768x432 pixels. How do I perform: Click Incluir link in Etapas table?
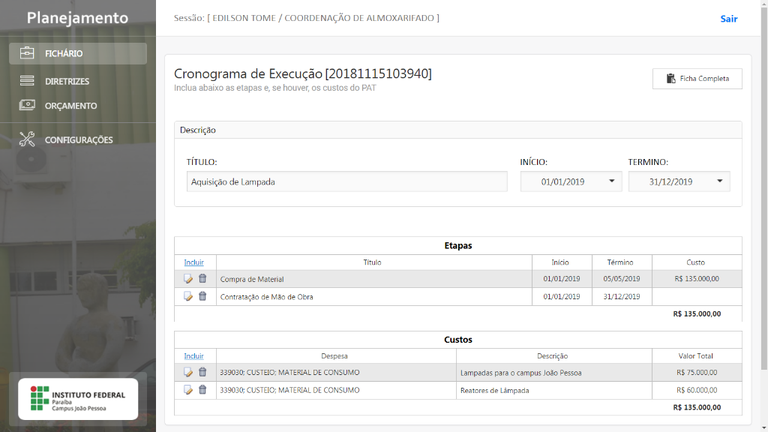click(x=194, y=262)
